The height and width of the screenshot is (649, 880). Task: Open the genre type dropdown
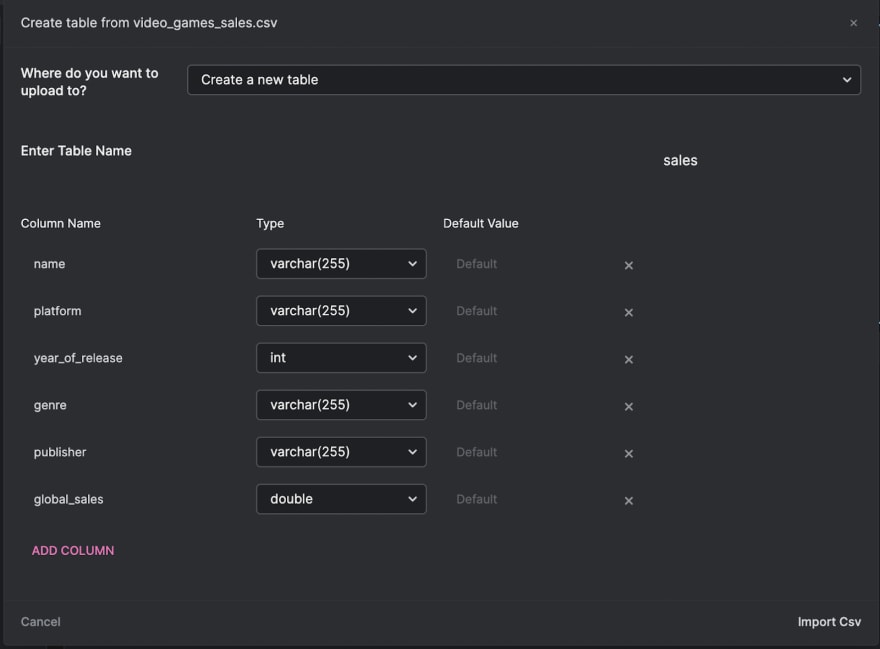click(x=341, y=405)
